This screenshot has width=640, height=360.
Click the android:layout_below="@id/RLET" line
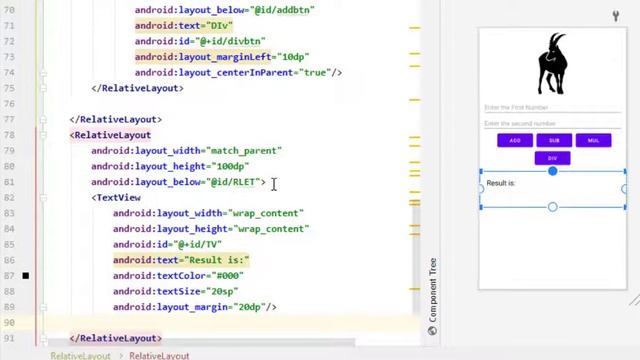point(178,182)
